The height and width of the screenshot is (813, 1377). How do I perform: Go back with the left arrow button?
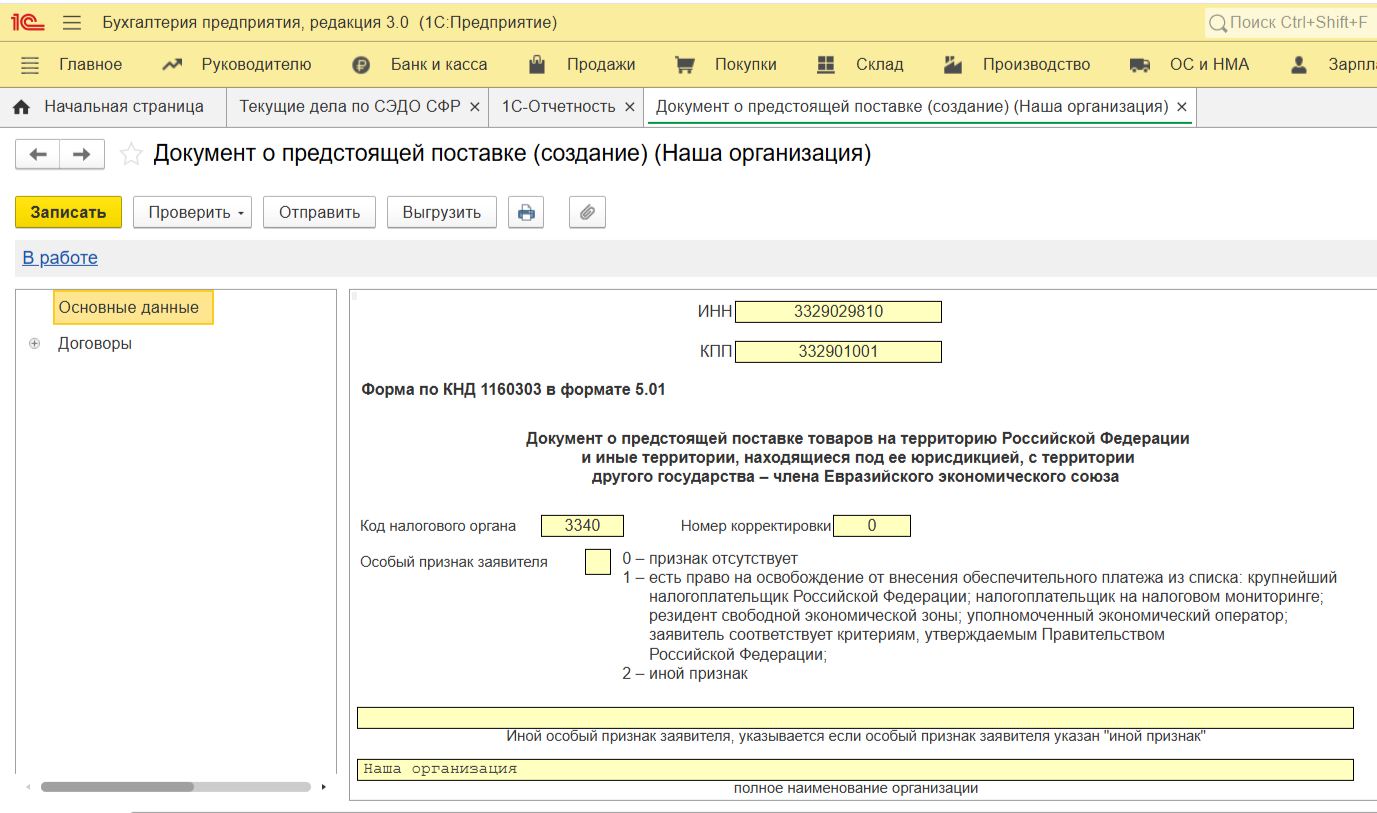coord(38,154)
